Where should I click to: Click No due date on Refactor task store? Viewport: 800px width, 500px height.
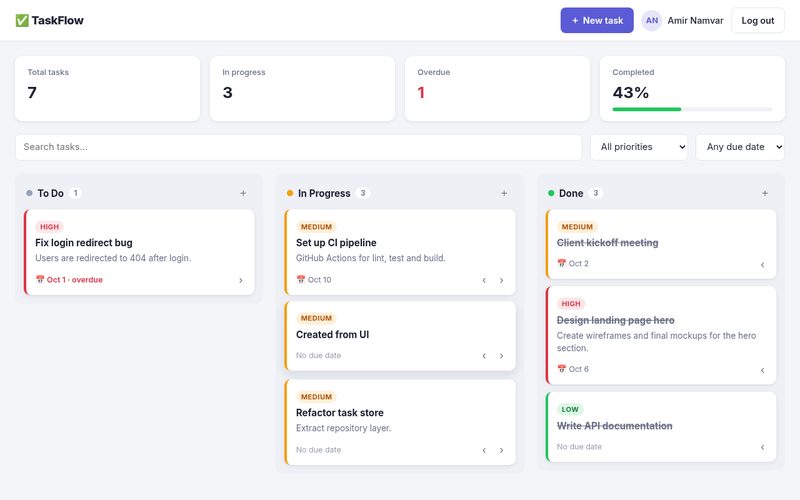click(318, 450)
